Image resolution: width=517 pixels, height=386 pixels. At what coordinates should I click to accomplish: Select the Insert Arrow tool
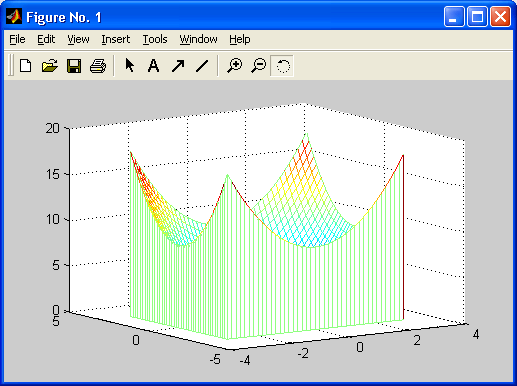pyautogui.click(x=178, y=66)
